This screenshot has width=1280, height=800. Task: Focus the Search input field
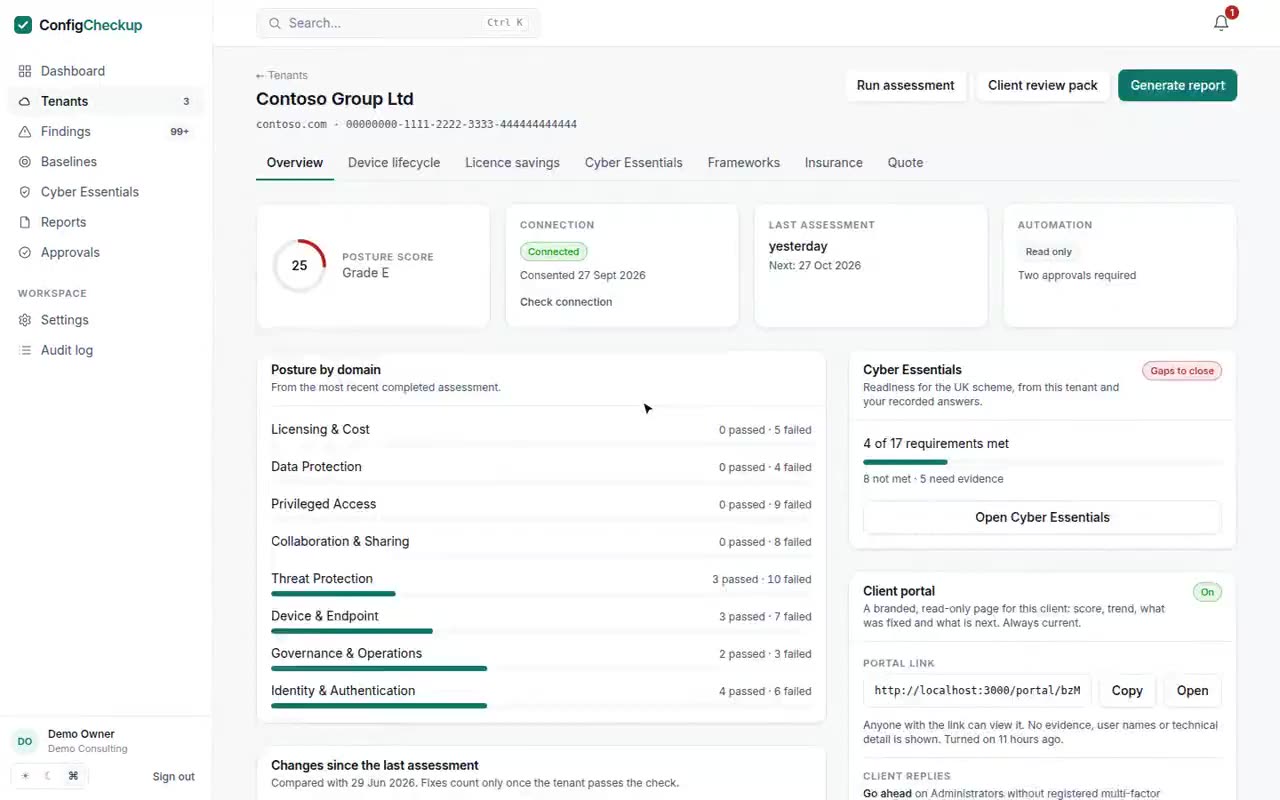398,23
